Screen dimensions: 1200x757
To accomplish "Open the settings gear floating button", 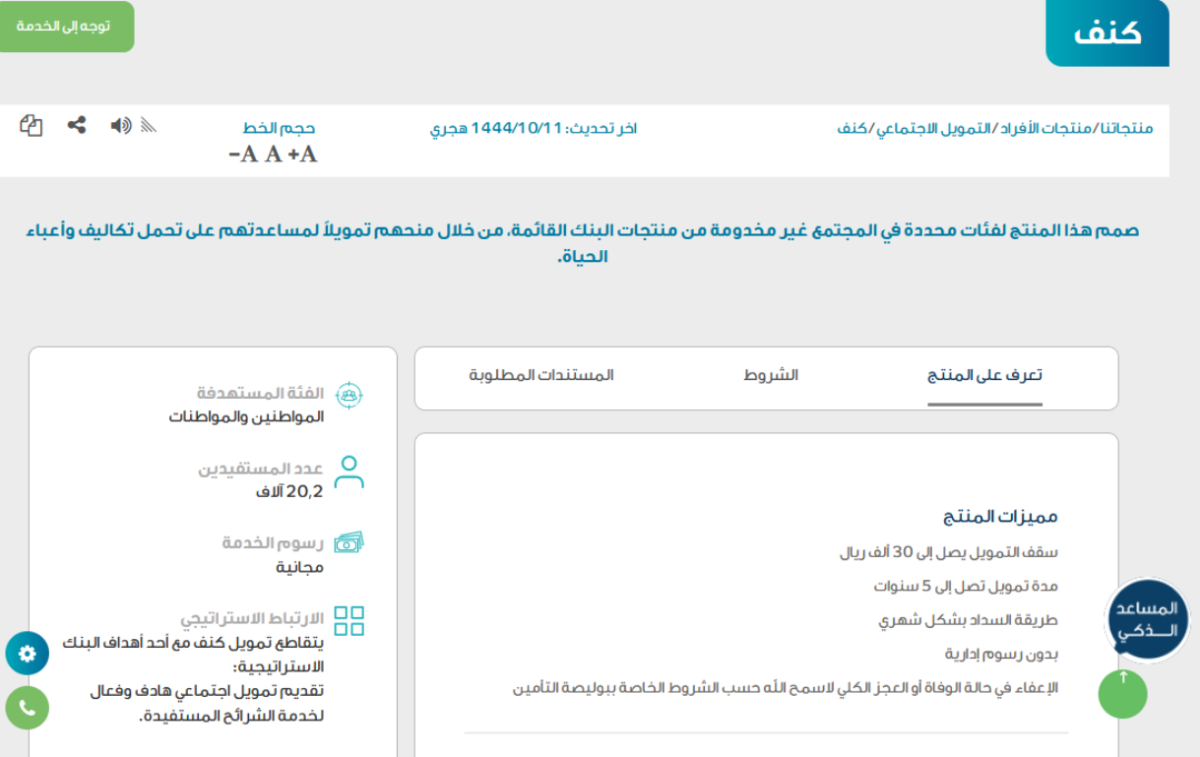I will pyautogui.click(x=27, y=653).
